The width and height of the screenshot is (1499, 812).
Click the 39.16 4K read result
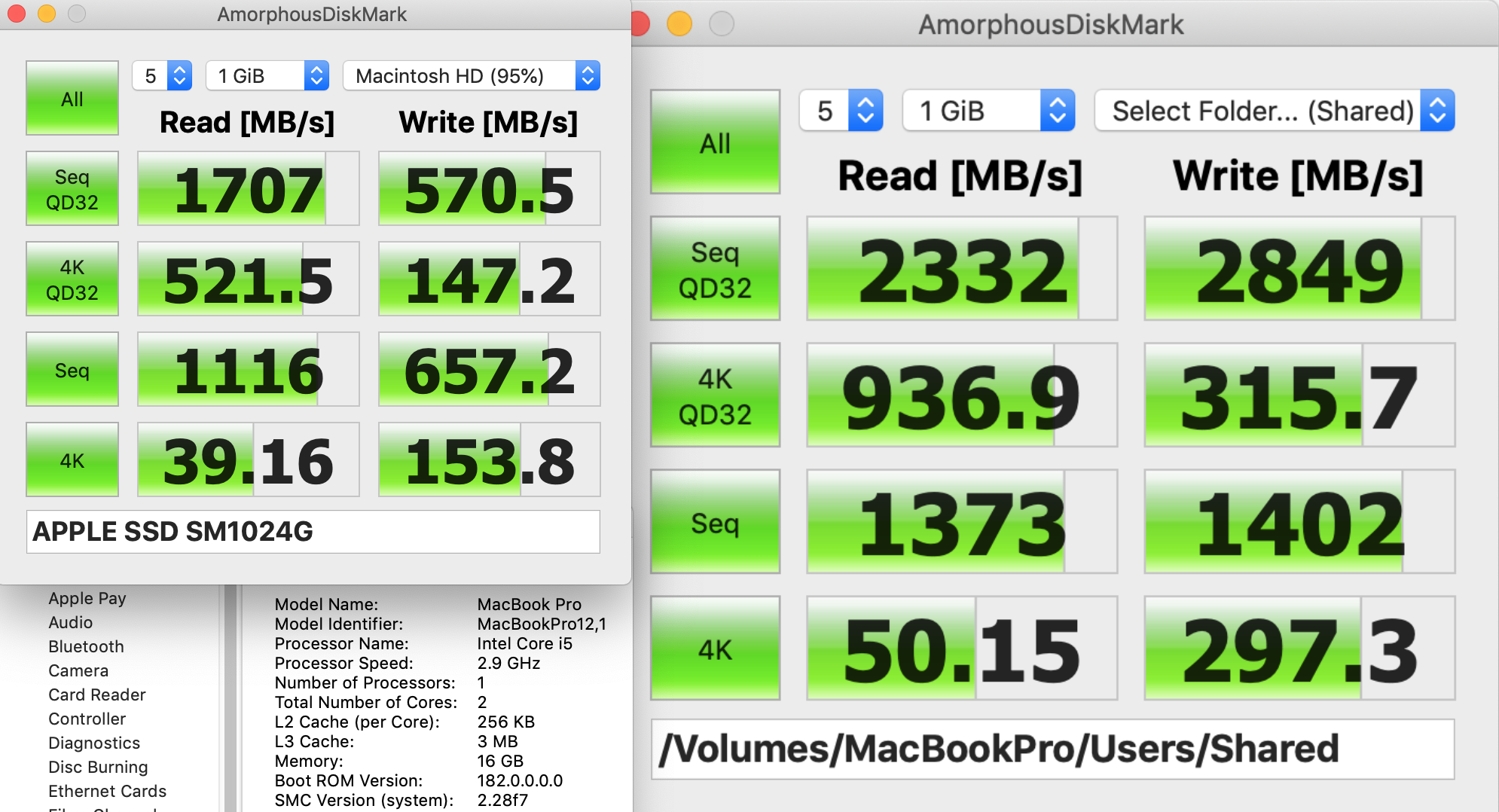[x=249, y=459]
